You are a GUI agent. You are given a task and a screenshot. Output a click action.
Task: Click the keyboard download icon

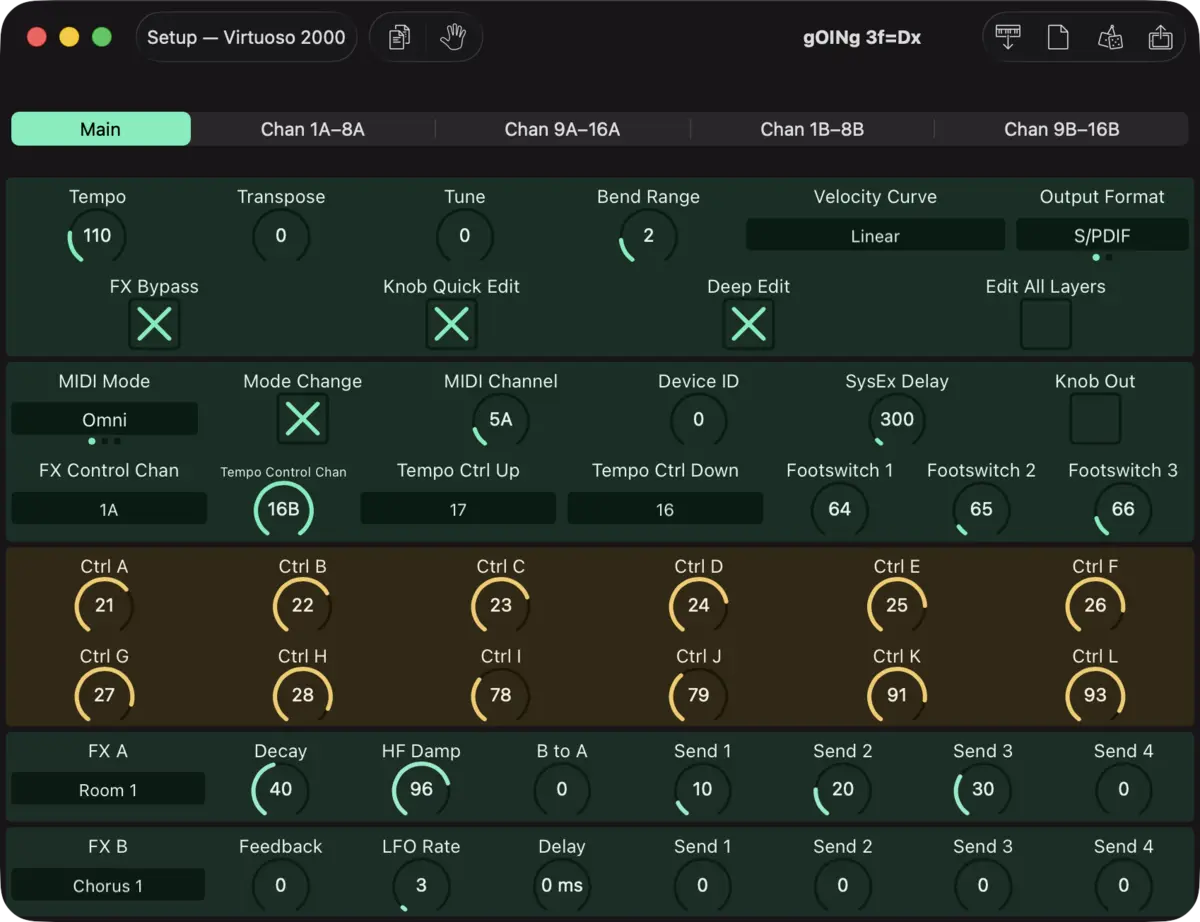coord(1008,38)
